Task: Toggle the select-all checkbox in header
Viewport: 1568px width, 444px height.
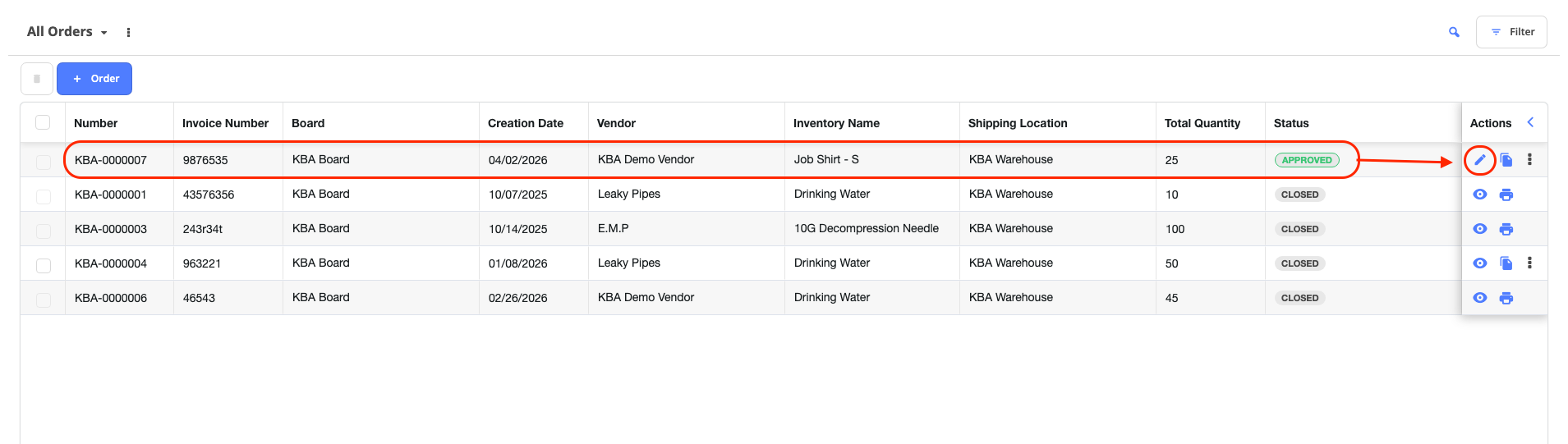Action: [43, 122]
